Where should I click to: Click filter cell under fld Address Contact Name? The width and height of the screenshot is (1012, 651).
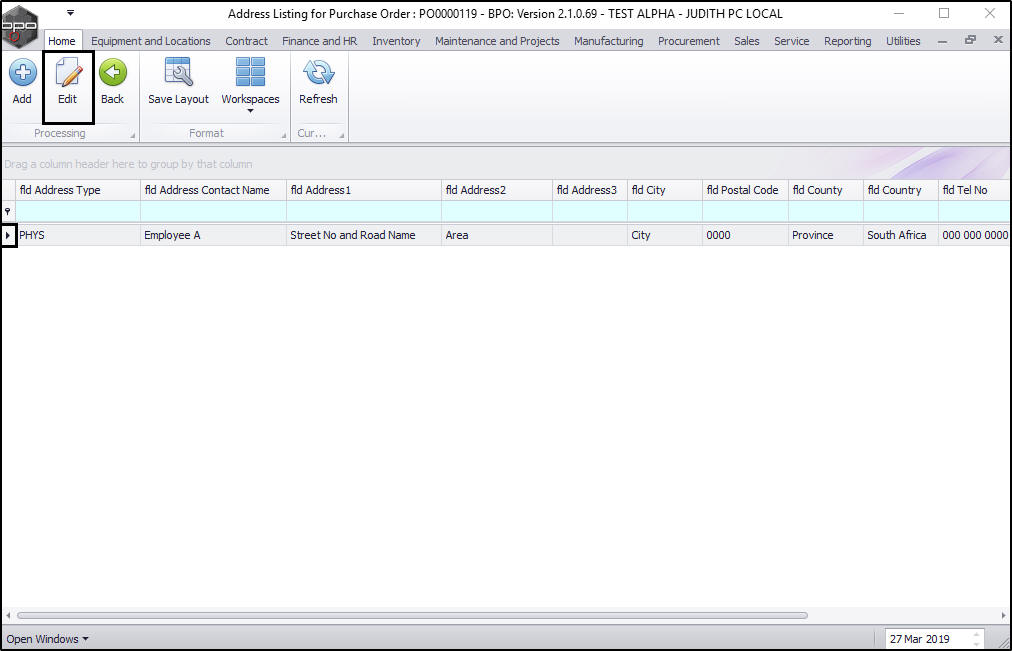pos(213,211)
